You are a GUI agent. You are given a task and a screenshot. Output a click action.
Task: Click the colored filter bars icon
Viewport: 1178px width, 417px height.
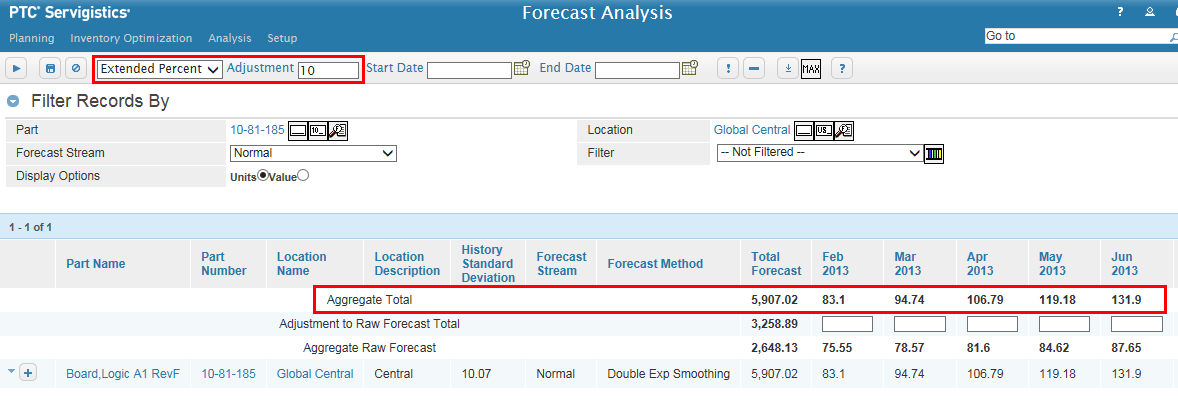pos(934,154)
